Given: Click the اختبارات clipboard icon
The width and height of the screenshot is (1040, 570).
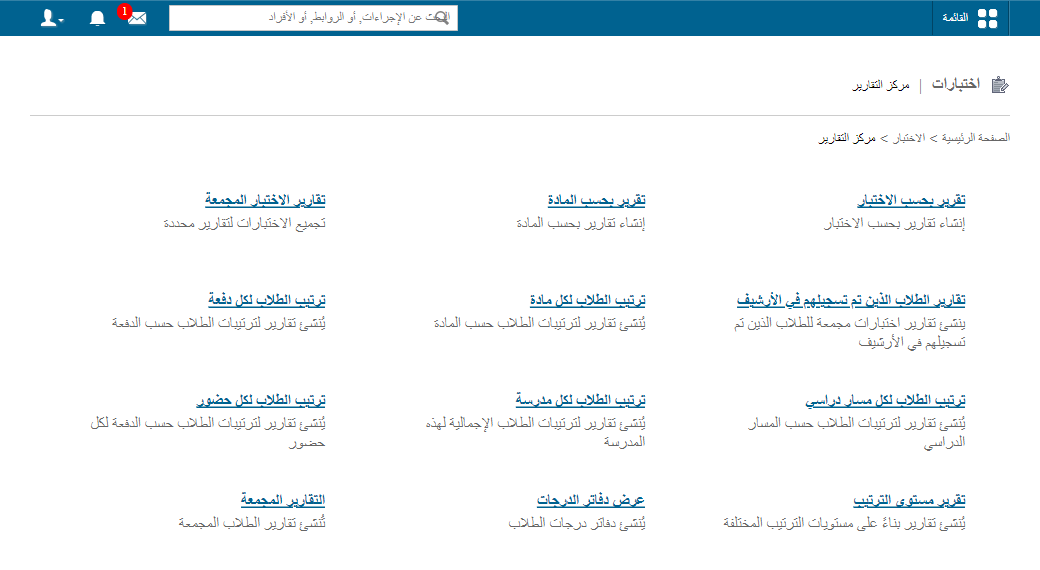Looking at the screenshot, I should [1000, 85].
